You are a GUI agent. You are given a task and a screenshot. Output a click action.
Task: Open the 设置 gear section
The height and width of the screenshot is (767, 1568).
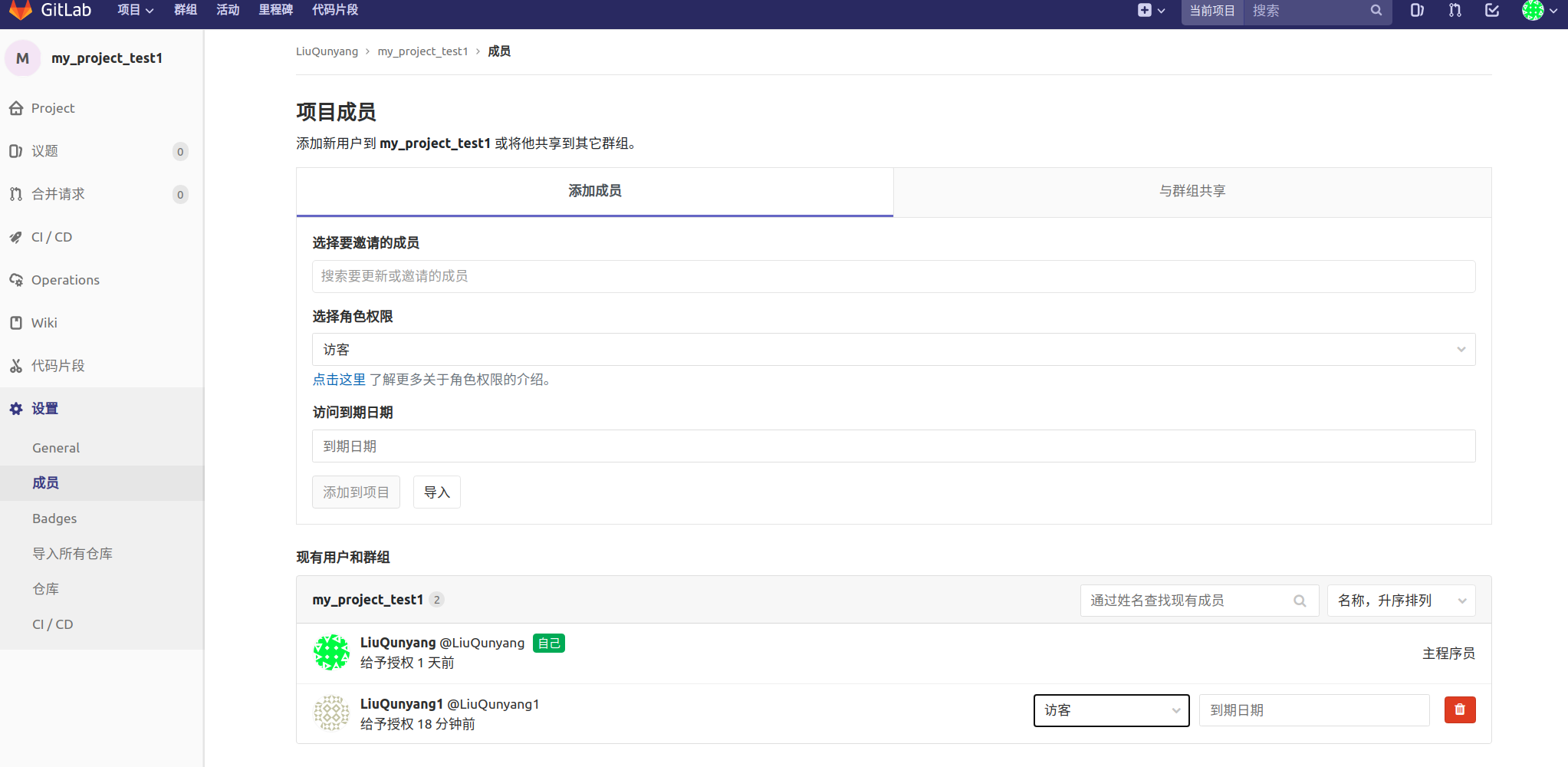pyautogui.click(x=44, y=408)
